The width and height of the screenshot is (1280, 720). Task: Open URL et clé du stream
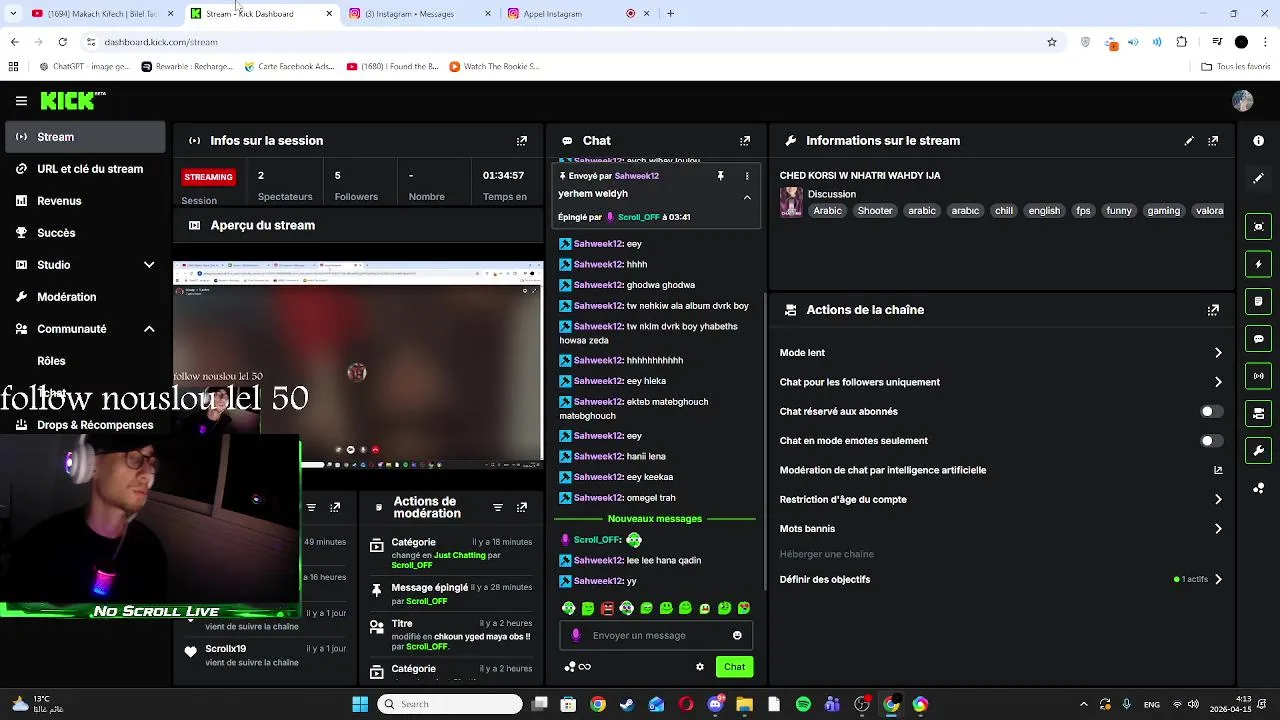pyautogui.click(x=84, y=169)
